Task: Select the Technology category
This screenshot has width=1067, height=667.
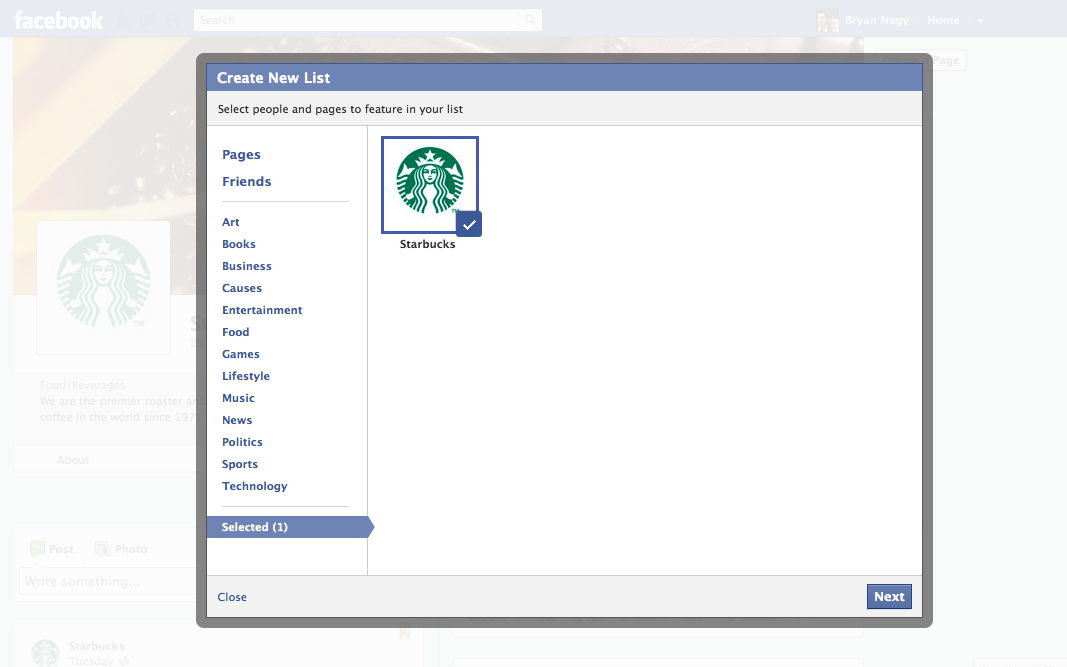Action: [254, 486]
